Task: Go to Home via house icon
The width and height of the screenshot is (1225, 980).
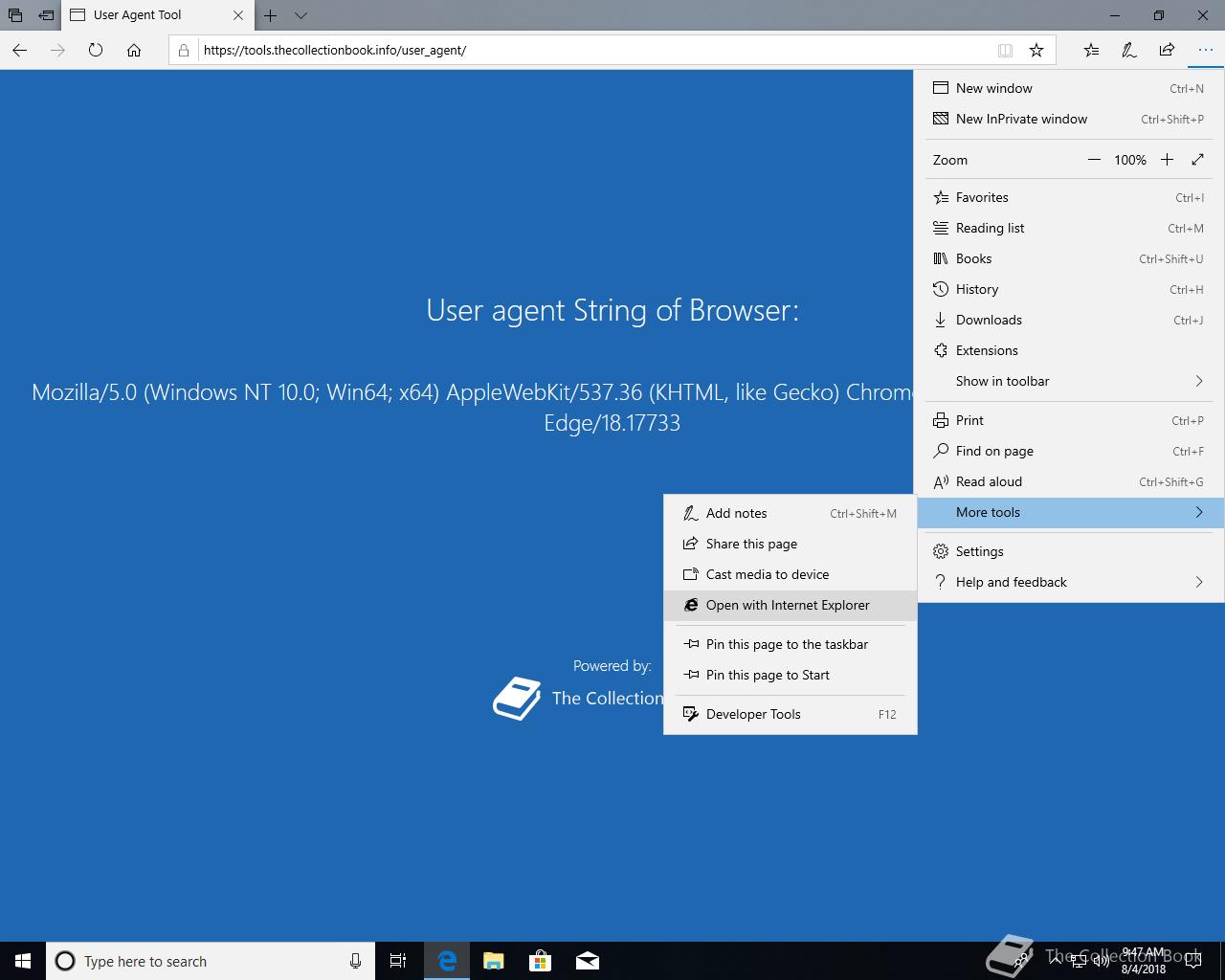Action: [x=134, y=50]
